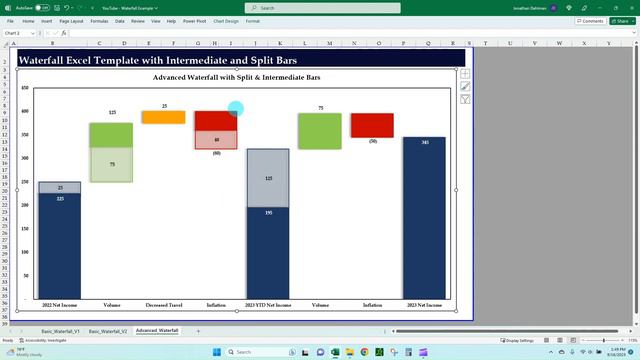Open the Format tab
The image size is (640, 360).
click(x=252, y=21)
